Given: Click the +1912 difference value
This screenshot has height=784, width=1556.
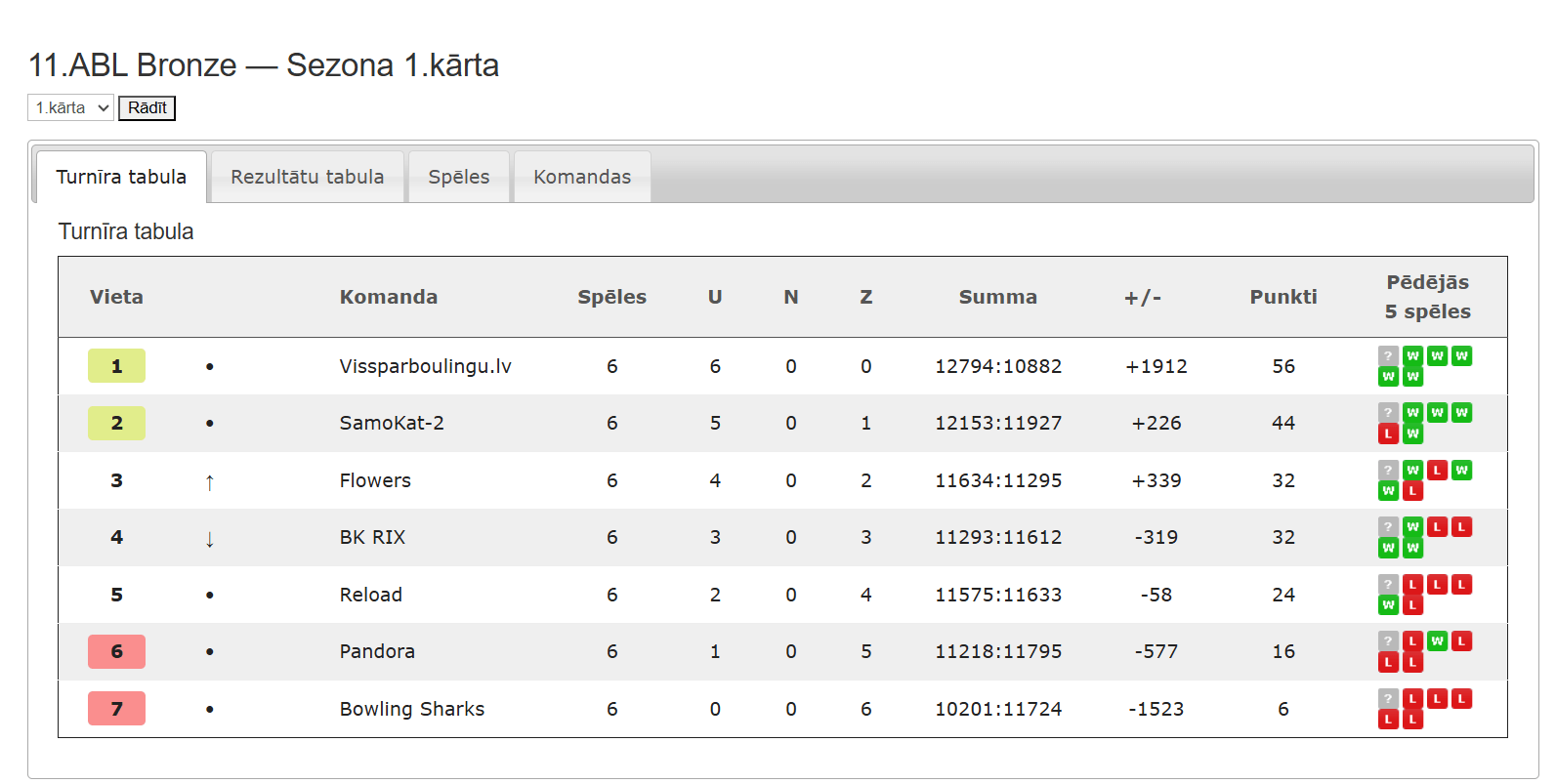Looking at the screenshot, I should click(1156, 366).
